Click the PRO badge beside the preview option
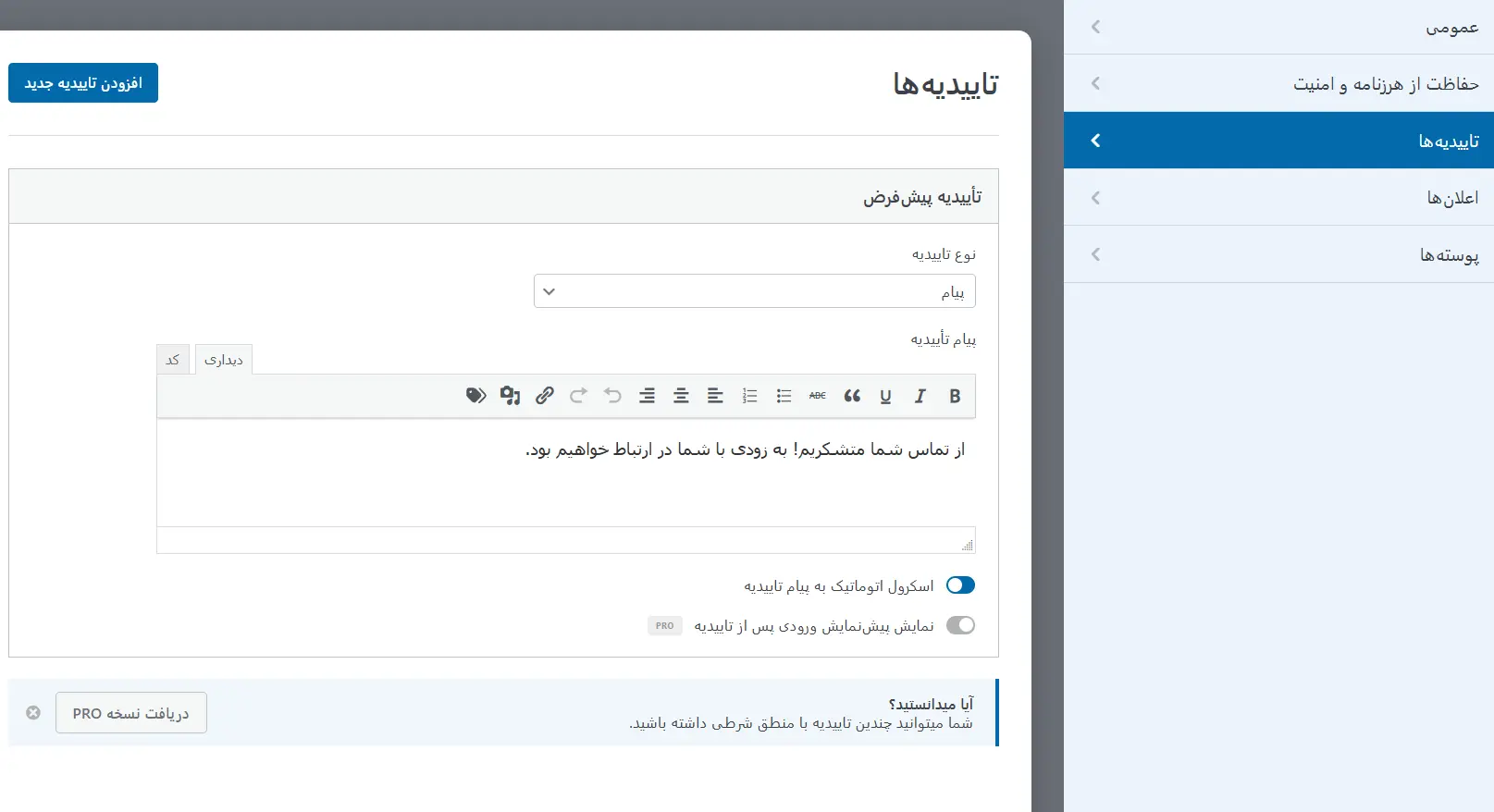 pyautogui.click(x=665, y=626)
